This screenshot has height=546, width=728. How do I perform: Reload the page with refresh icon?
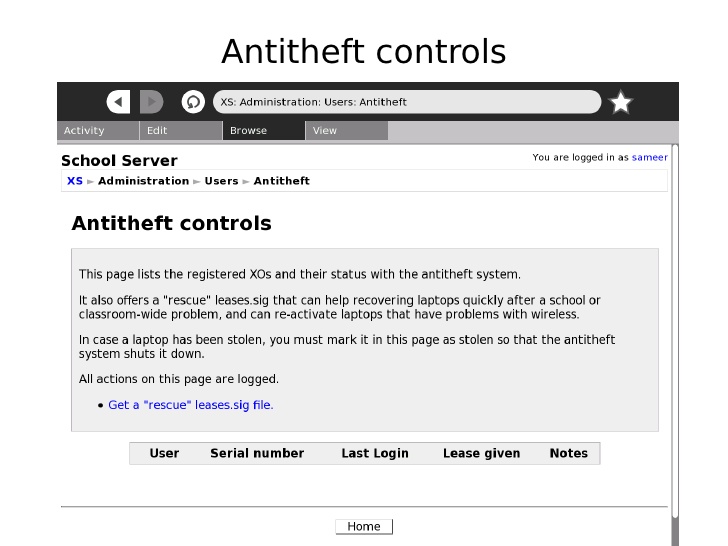(x=193, y=102)
